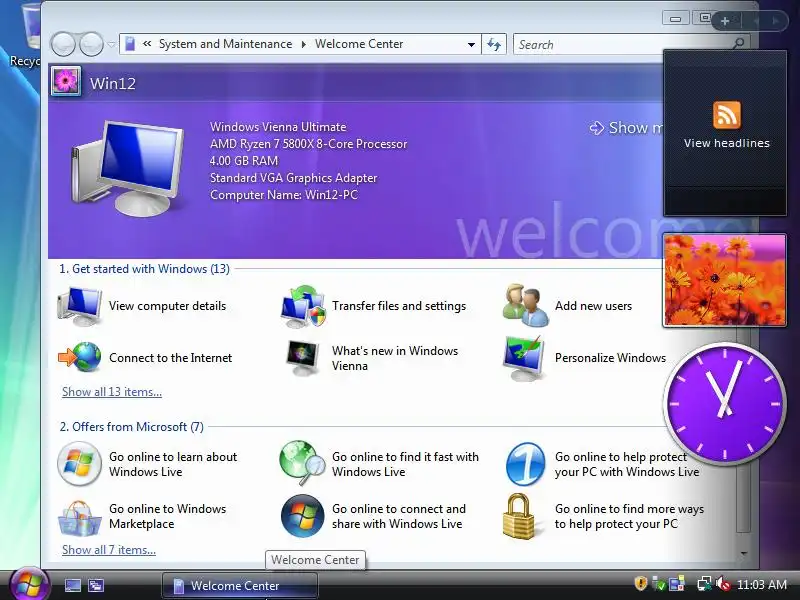Click the padlock protect your PC icon
The height and width of the screenshot is (600, 800).
click(518, 516)
